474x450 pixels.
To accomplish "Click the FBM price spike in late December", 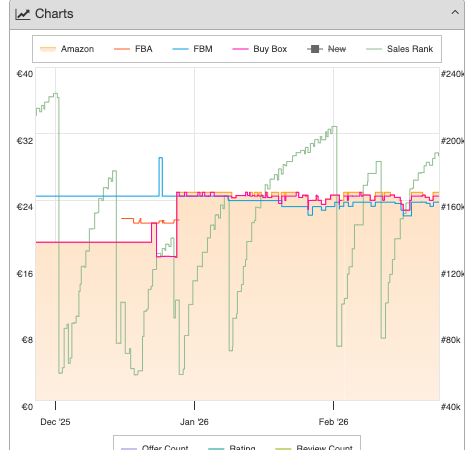I will click(161, 176).
